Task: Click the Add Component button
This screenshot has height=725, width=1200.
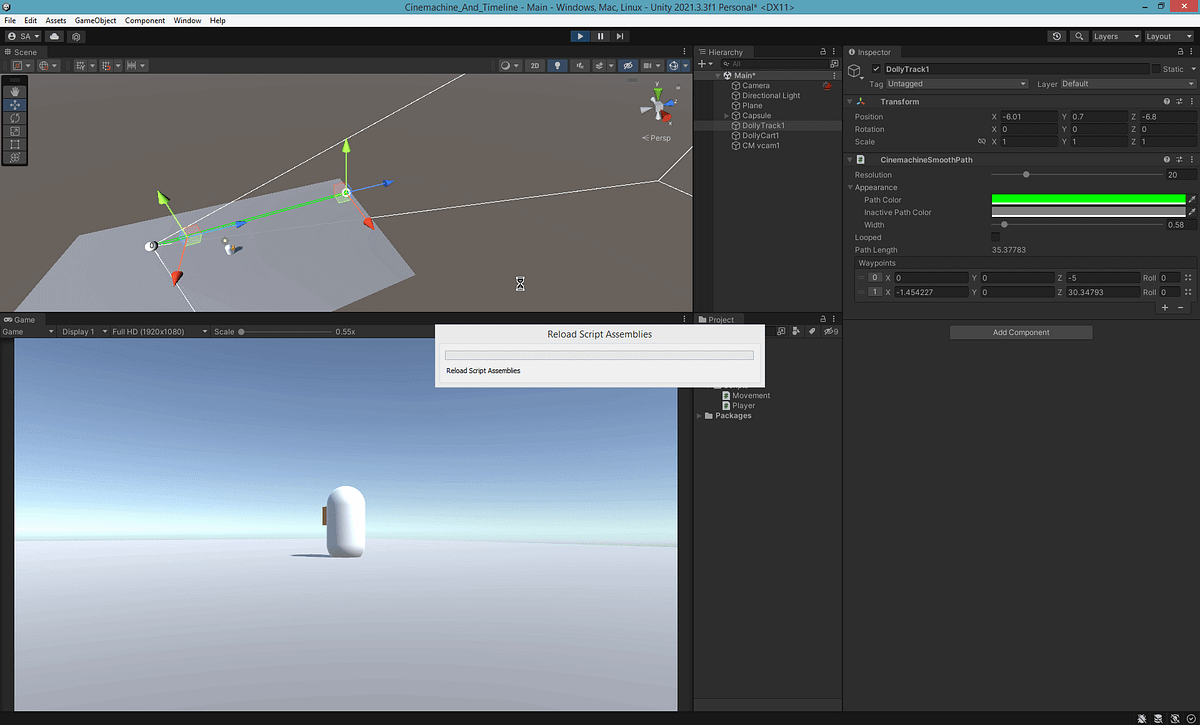Action: (1020, 332)
